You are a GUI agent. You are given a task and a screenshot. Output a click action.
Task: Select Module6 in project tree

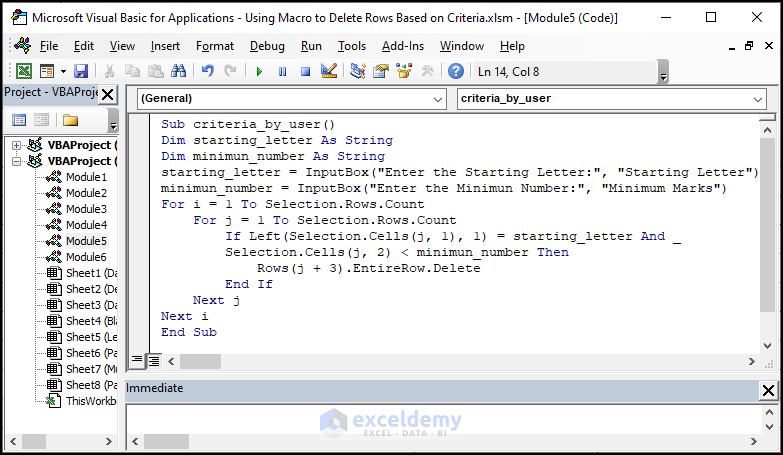(x=86, y=257)
